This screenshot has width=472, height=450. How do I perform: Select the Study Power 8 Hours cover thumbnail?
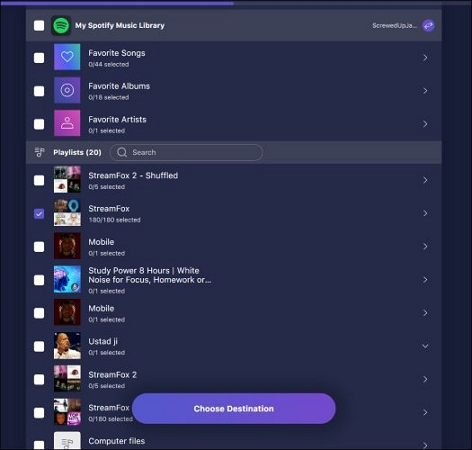click(67, 279)
